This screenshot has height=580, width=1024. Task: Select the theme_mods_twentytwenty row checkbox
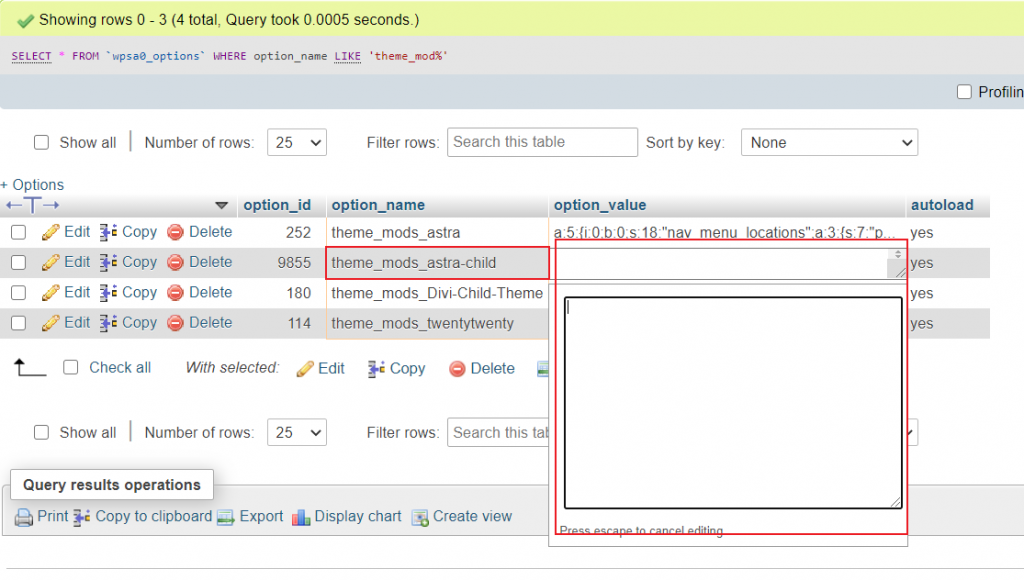pos(18,323)
